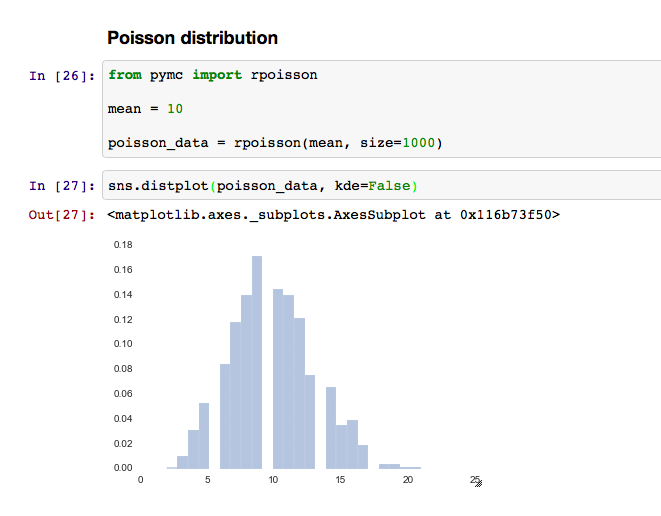
Task: Click the matplotlib AxesSubplot output text
Action: (333, 215)
